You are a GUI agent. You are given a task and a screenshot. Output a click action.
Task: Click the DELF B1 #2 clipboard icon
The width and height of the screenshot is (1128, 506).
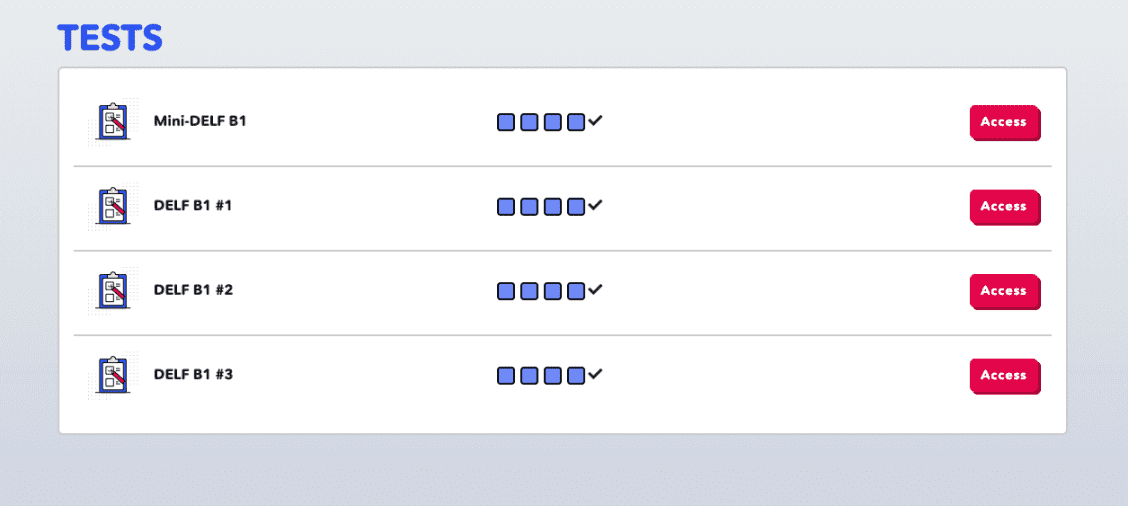(x=113, y=290)
